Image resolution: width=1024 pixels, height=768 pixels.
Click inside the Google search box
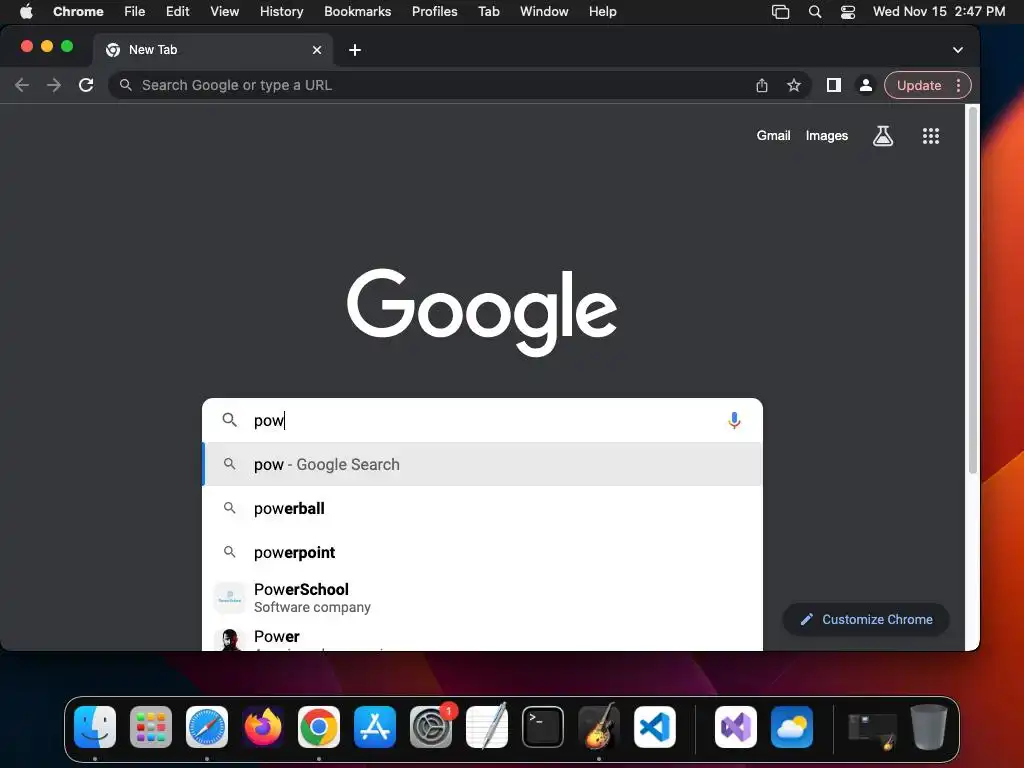tap(482, 420)
